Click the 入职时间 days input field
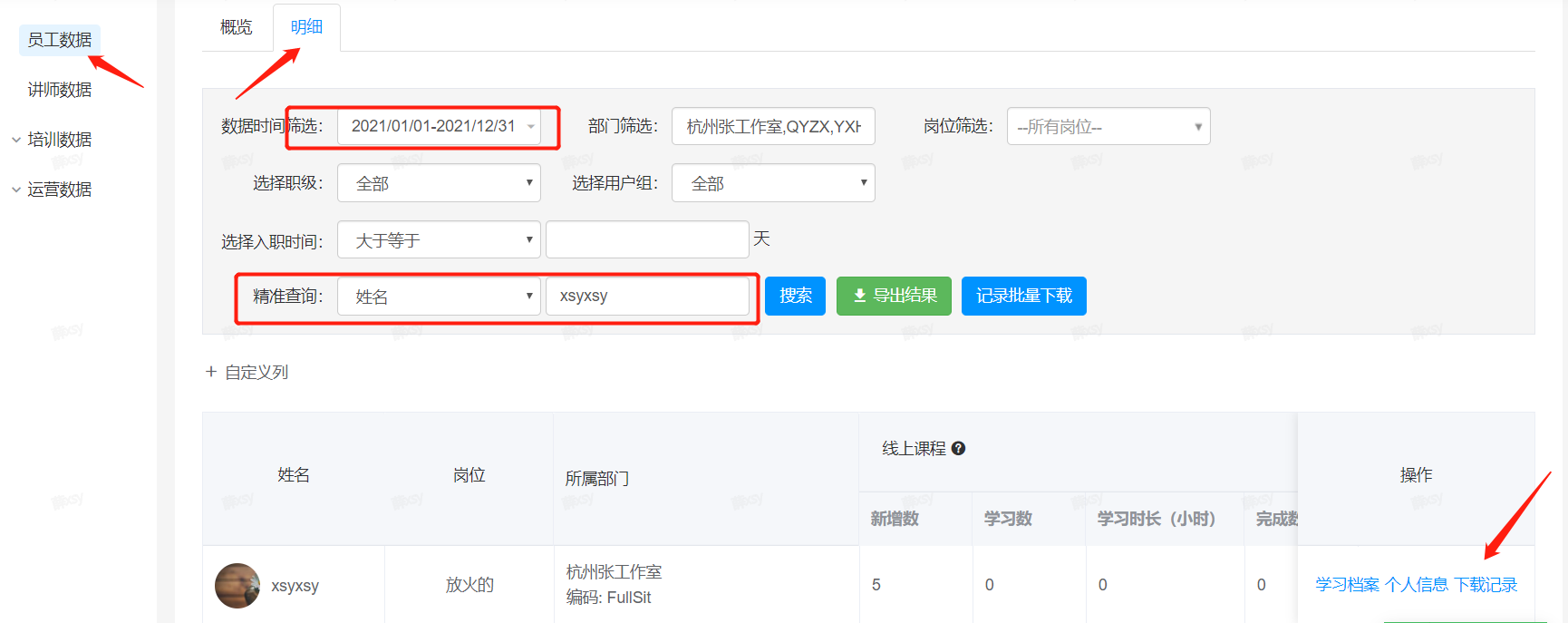The width and height of the screenshot is (1568, 623). (x=647, y=239)
